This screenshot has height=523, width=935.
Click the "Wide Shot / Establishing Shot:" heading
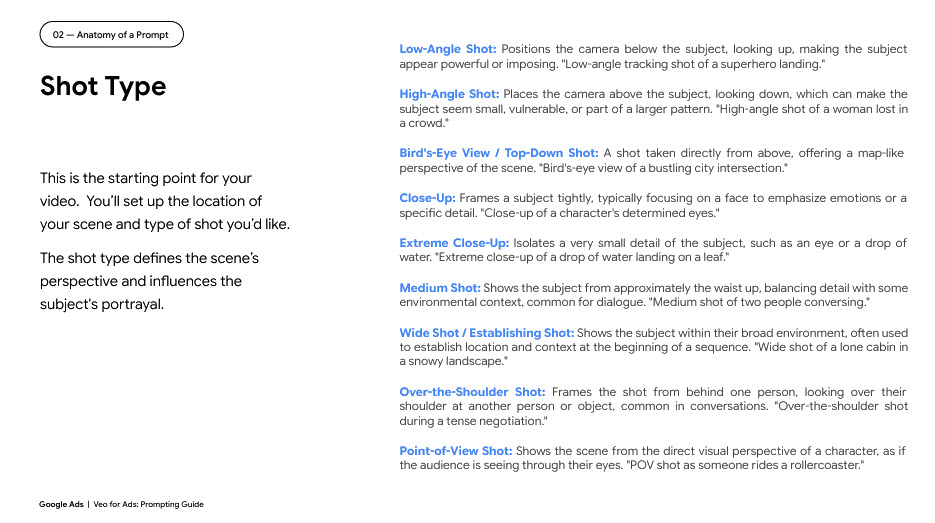tap(486, 333)
